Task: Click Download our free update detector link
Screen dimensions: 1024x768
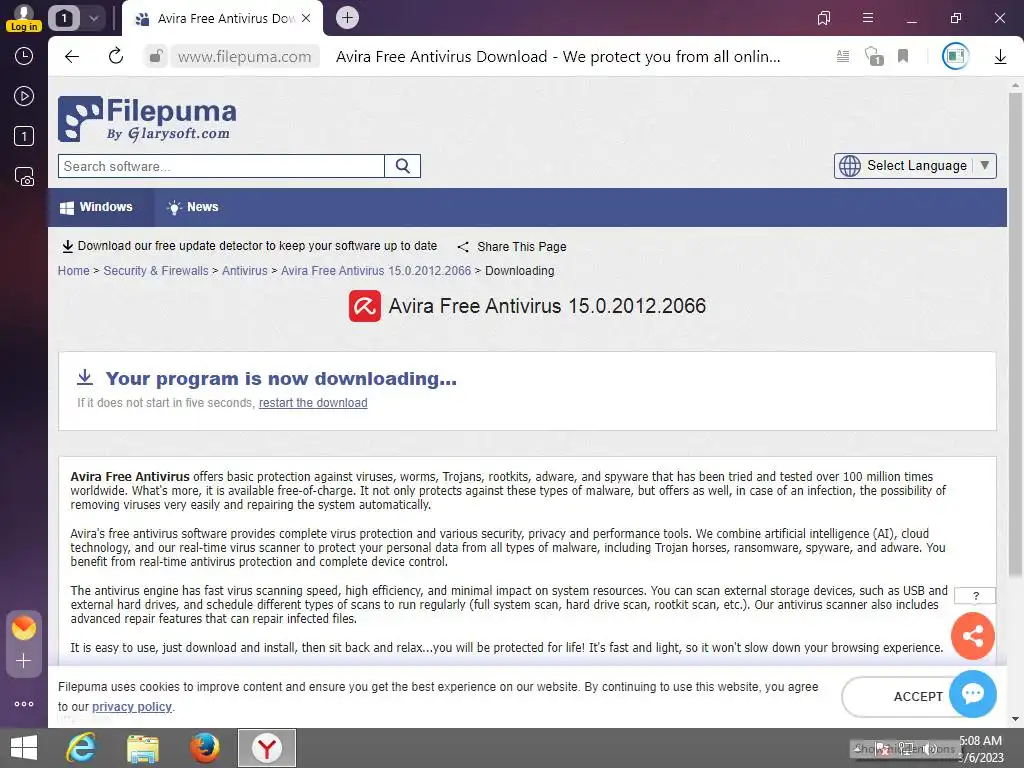Action: pos(249,246)
